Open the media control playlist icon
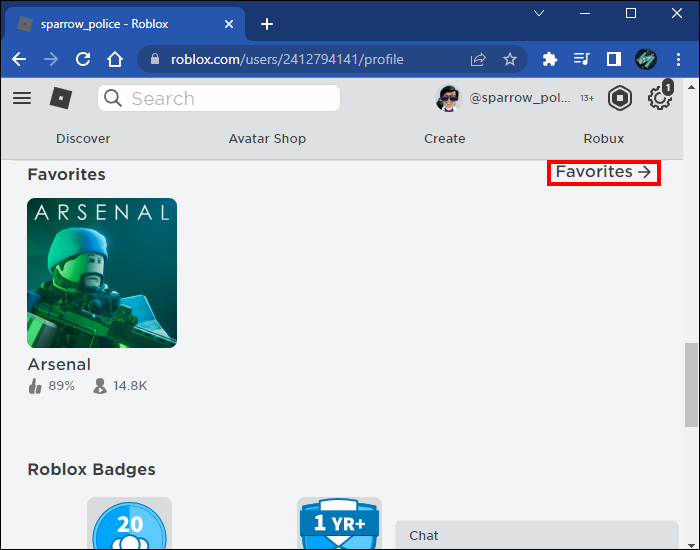The height and width of the screenshot is (550, 700). 582,58
